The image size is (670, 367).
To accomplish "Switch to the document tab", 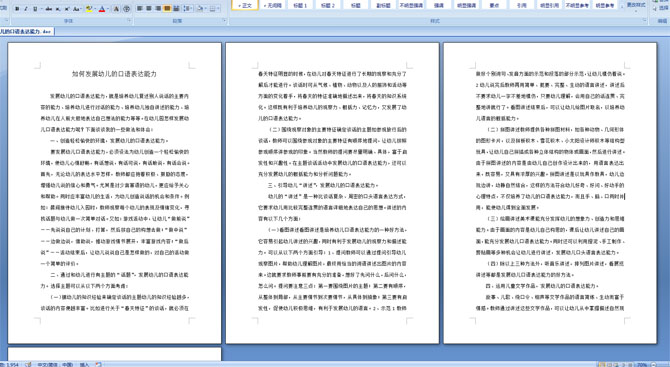I will (26, 32).
